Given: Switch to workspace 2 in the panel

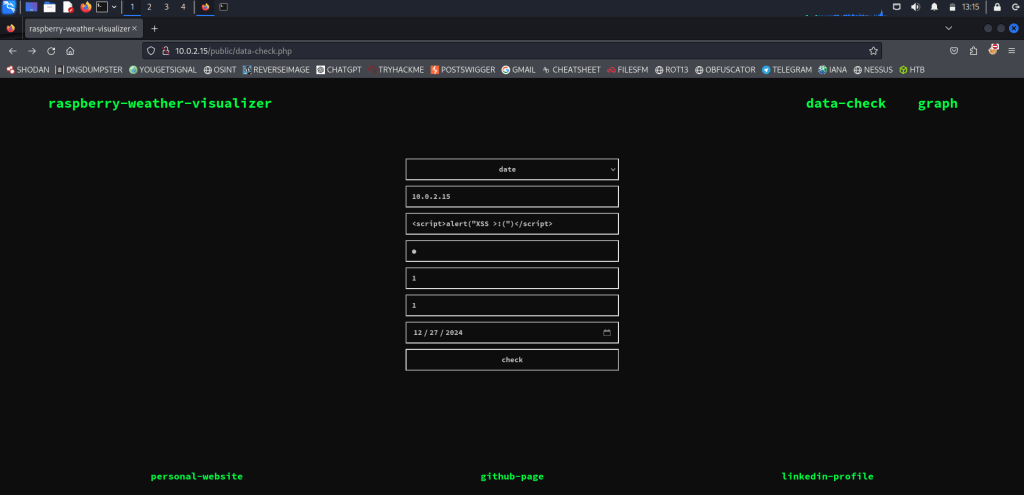Looking at the screenshot, I should click(149, 7).
